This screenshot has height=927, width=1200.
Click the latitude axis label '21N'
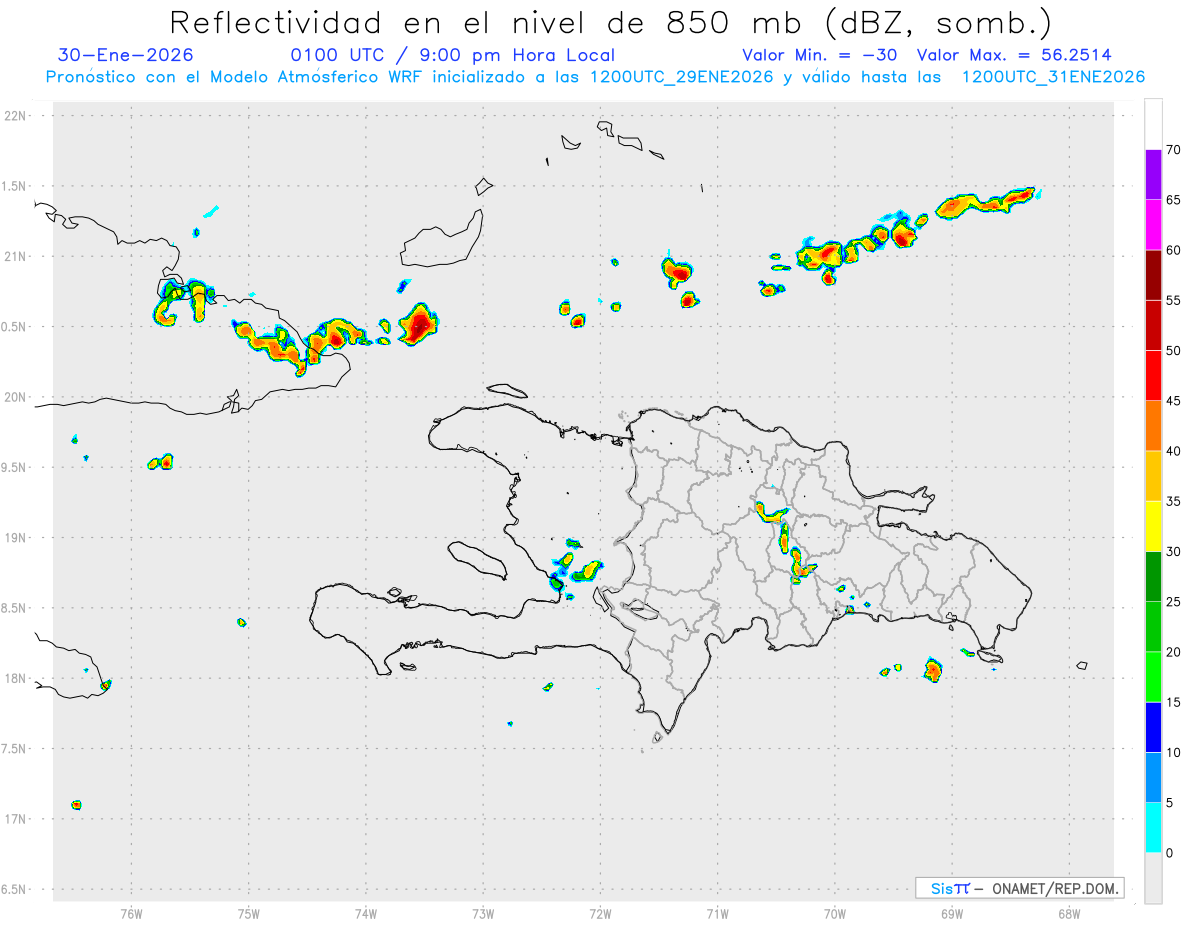[x=15, y=257]
